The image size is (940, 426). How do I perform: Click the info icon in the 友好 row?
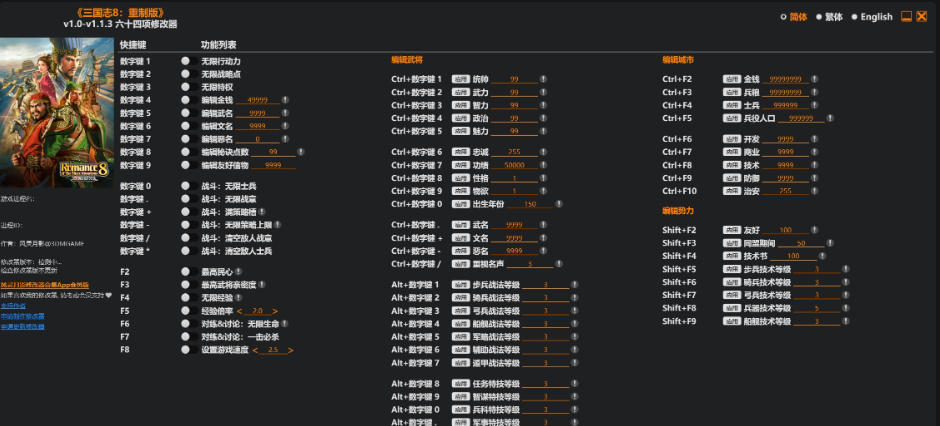(x=814, y=230)
